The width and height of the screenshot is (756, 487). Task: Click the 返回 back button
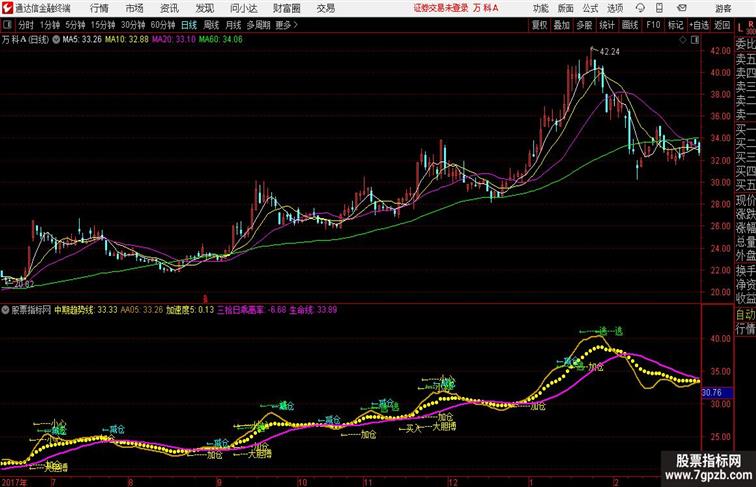point(722,25)
